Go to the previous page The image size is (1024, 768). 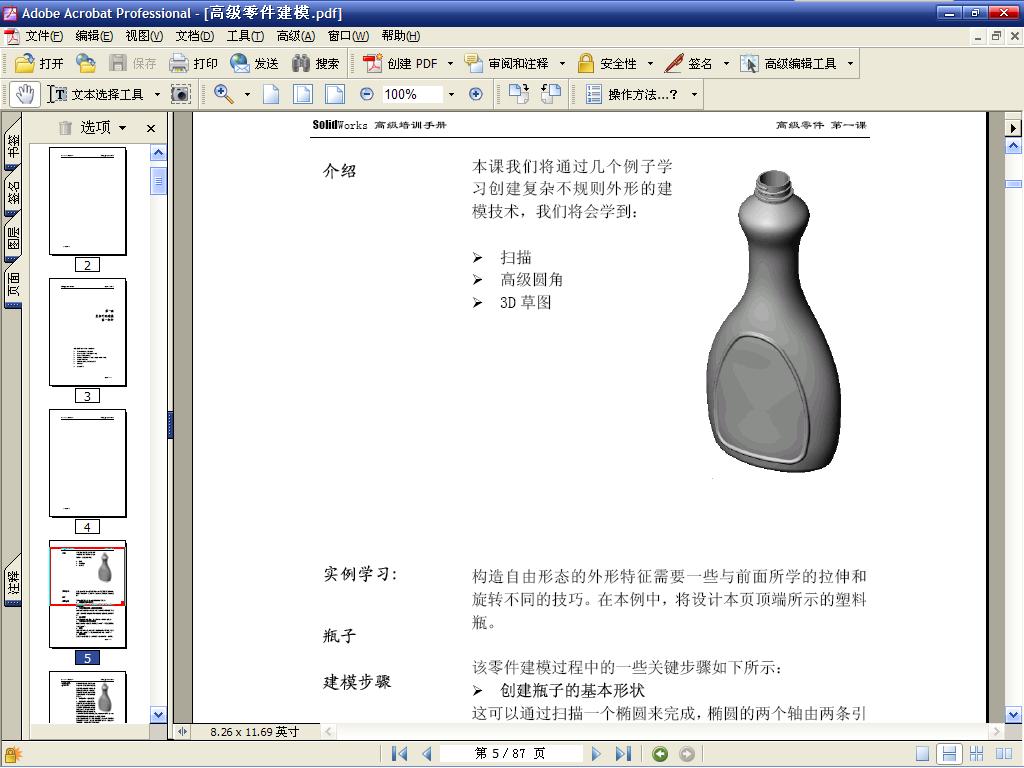(427, 754)
